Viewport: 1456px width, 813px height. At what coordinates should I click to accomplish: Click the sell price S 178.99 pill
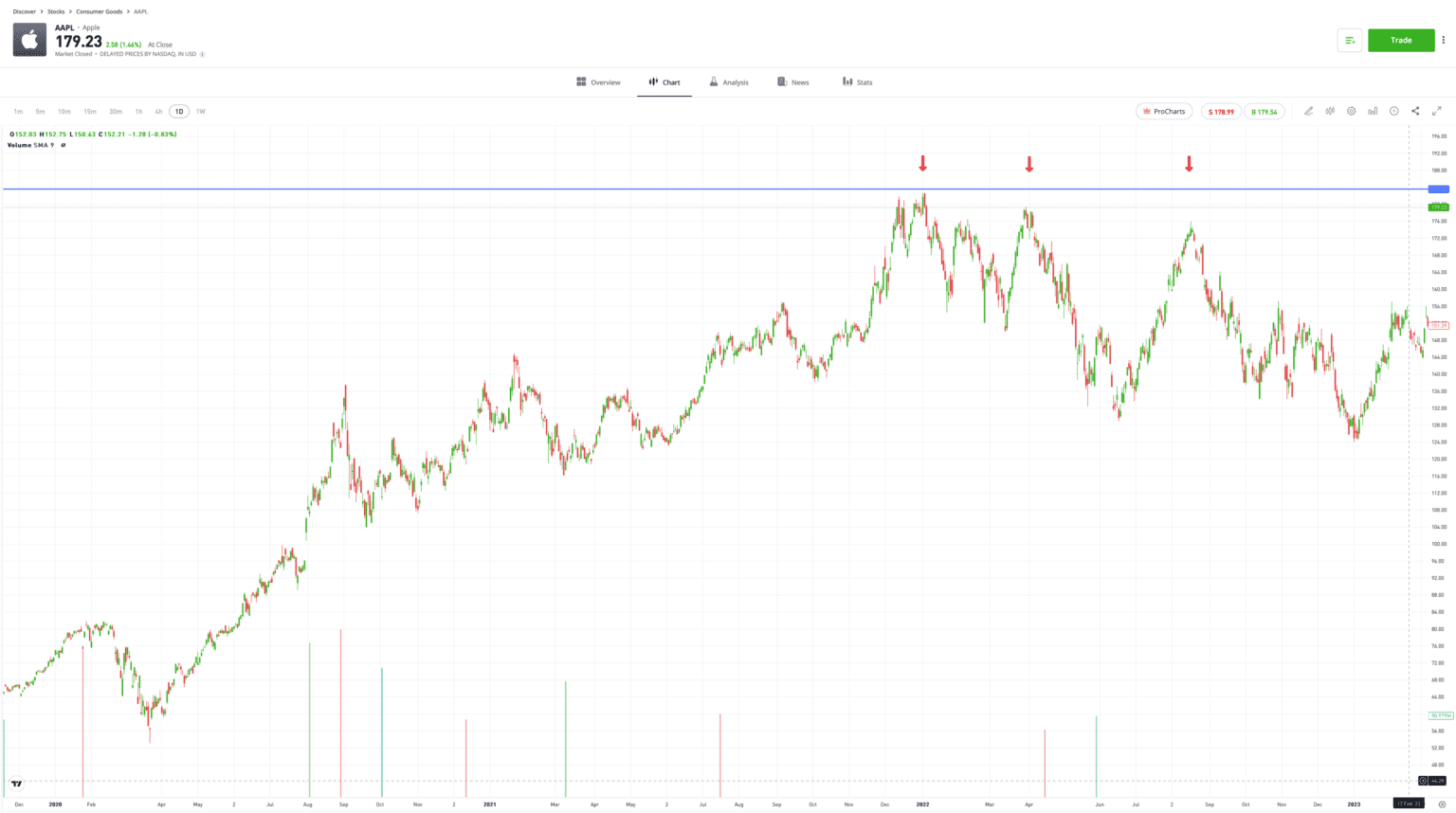1221,111
